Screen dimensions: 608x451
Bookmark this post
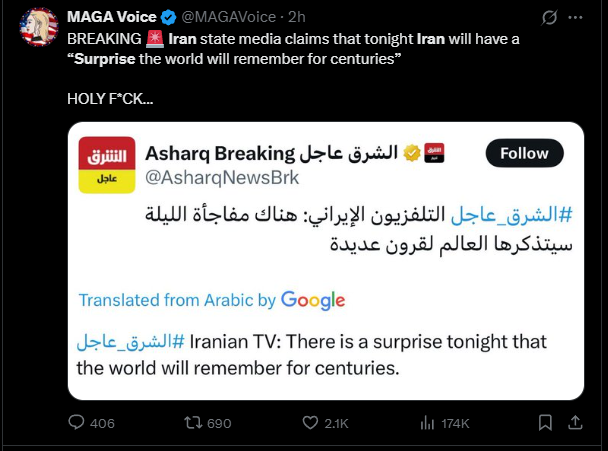click(545, 422)
